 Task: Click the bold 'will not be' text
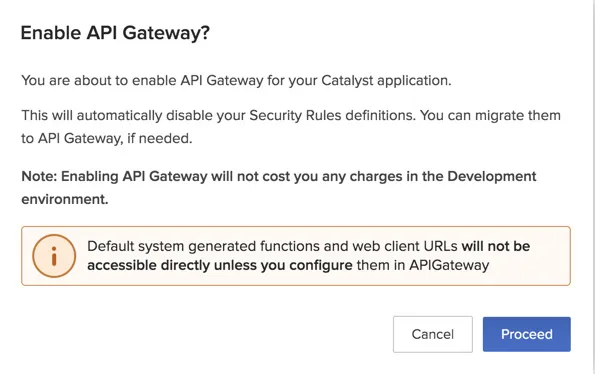click(496, 246)
